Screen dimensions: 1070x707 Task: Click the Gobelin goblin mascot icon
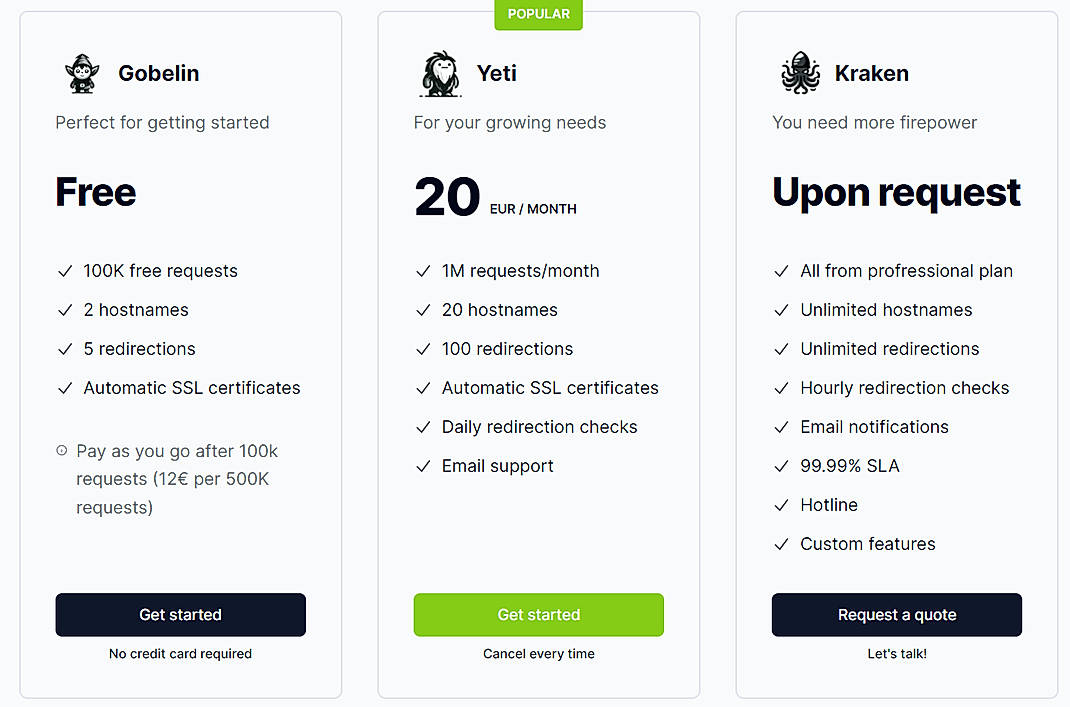tap(81, 72)
